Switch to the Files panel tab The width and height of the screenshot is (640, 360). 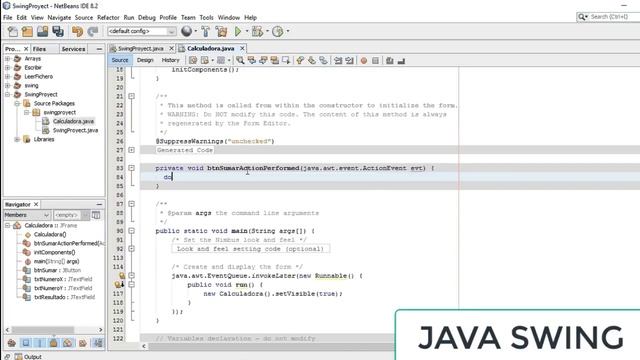click(x=39, y=49)
